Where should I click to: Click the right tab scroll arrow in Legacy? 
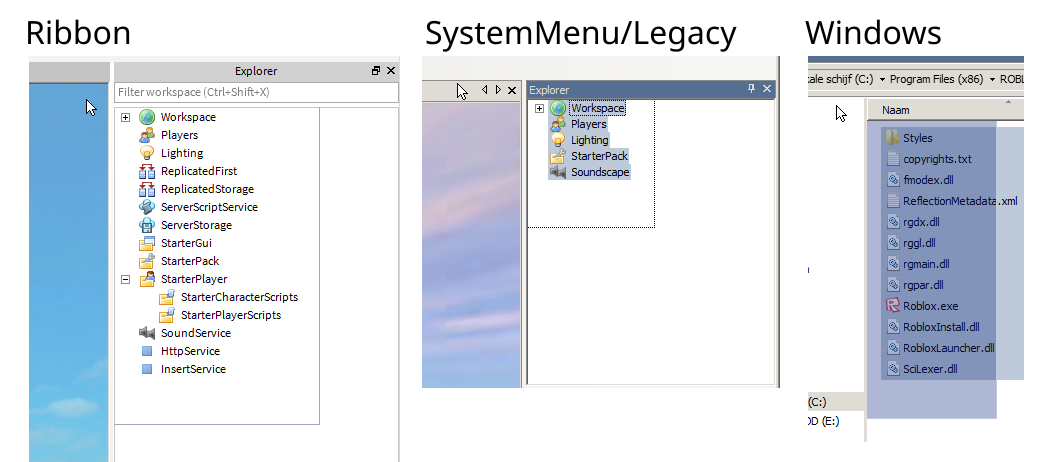click(498, 89)
